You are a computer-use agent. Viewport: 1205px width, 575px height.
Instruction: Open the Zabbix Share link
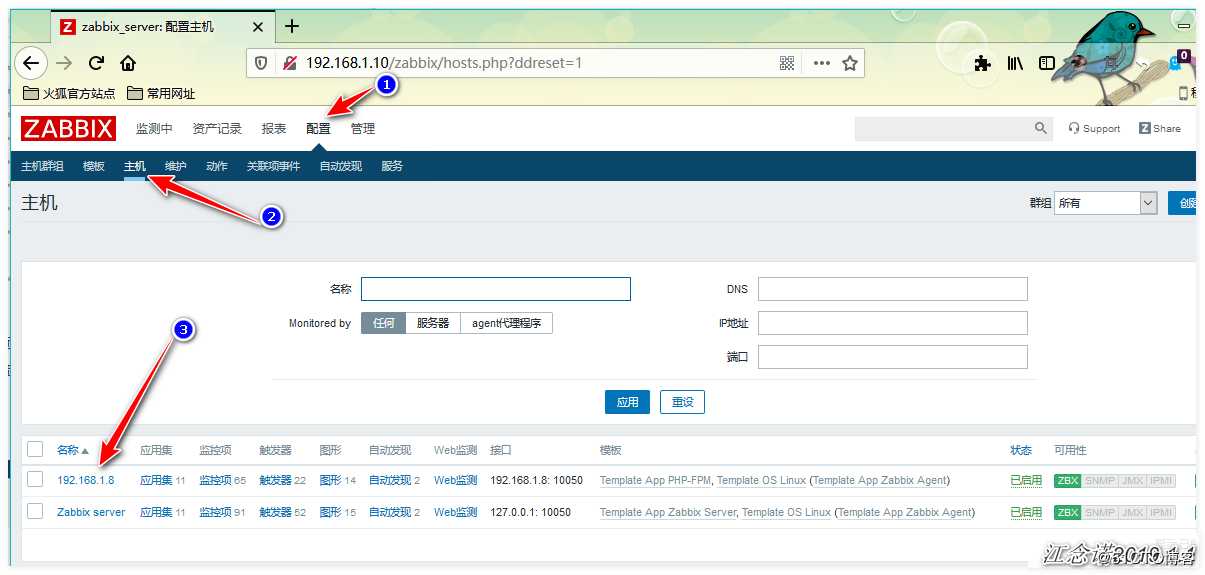tap(1160, 128)
